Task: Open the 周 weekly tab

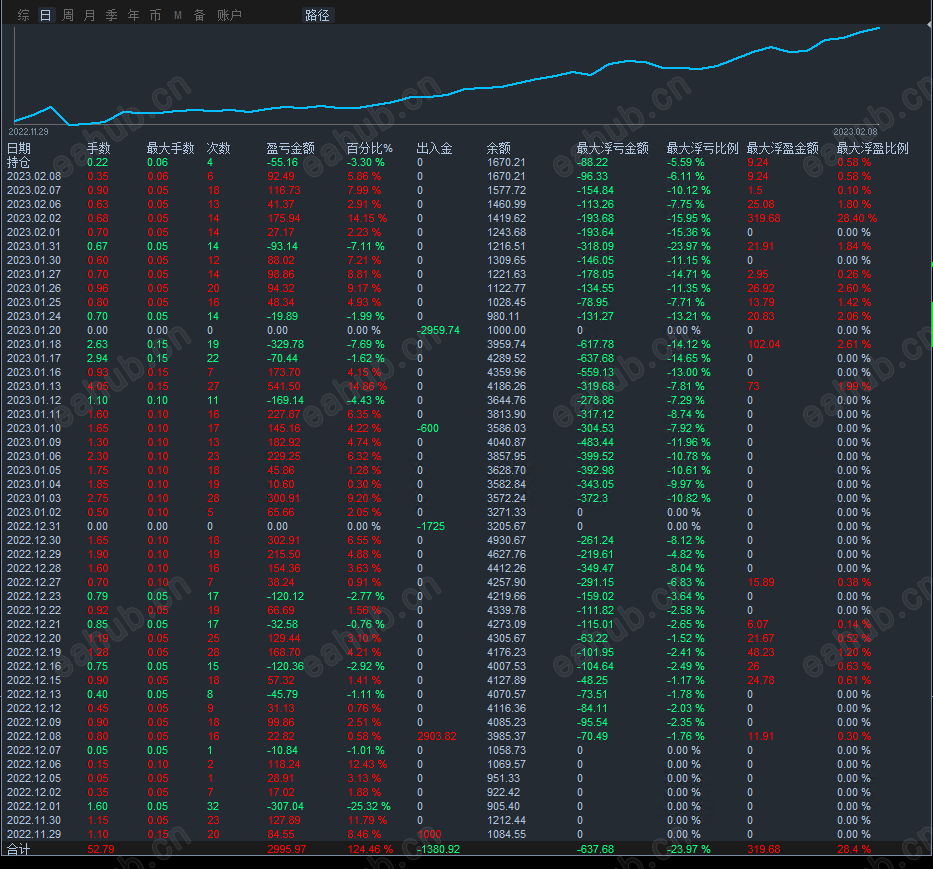Action: pos(68,15)
